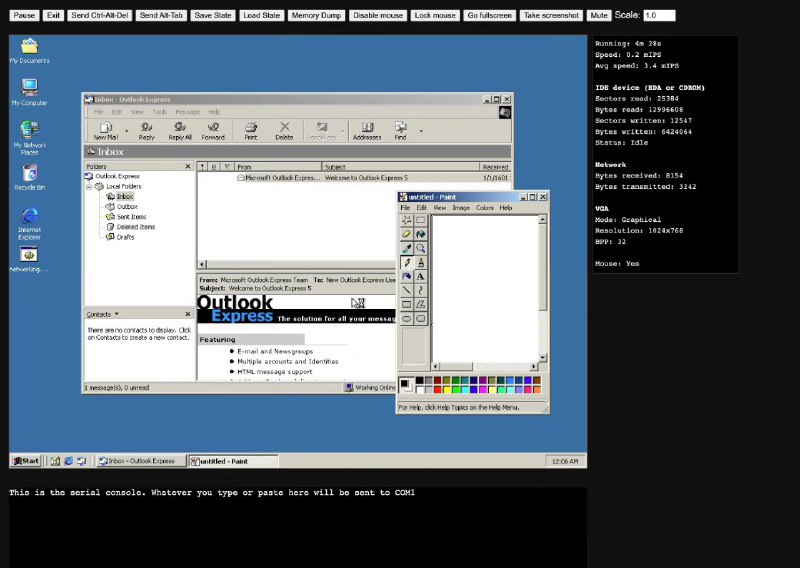Click Send Ctrl-Alt-Del button
The height and width of the screenshot is (568, 800).
coord(100,15)
